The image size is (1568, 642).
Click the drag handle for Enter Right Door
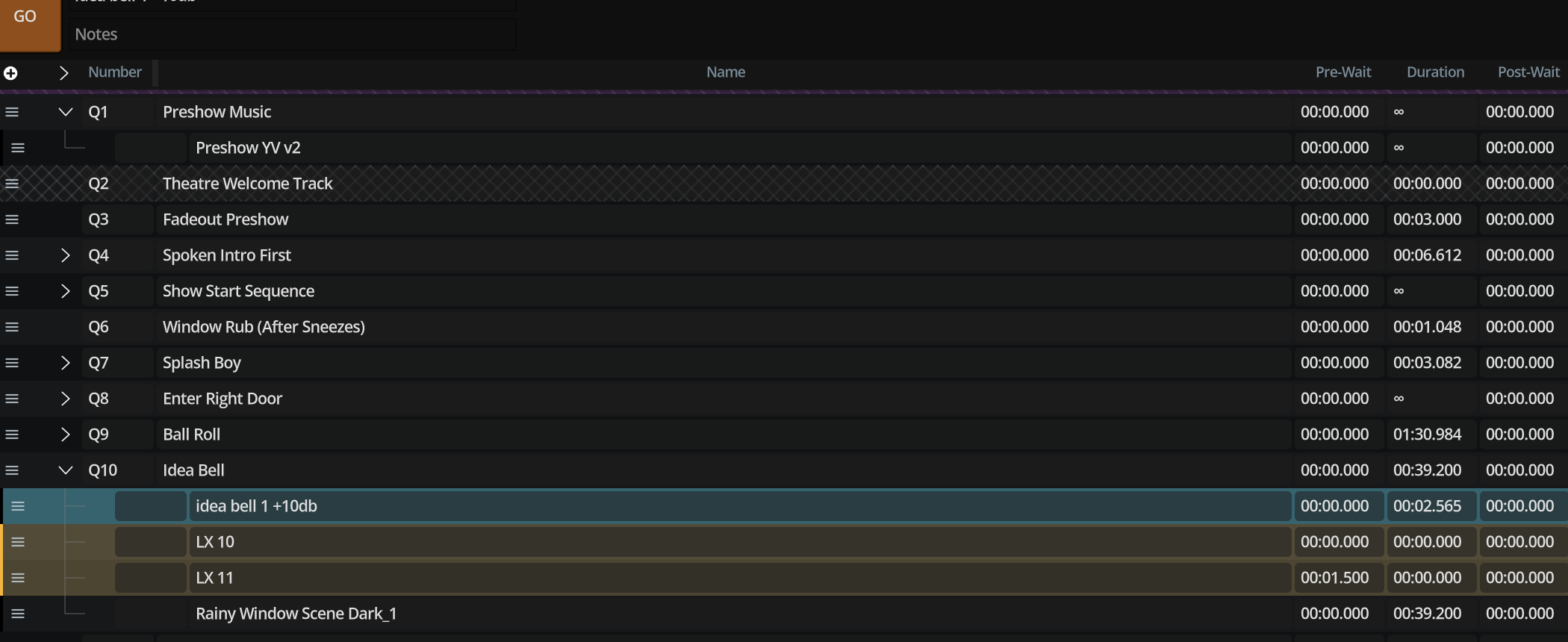[12, 399]
